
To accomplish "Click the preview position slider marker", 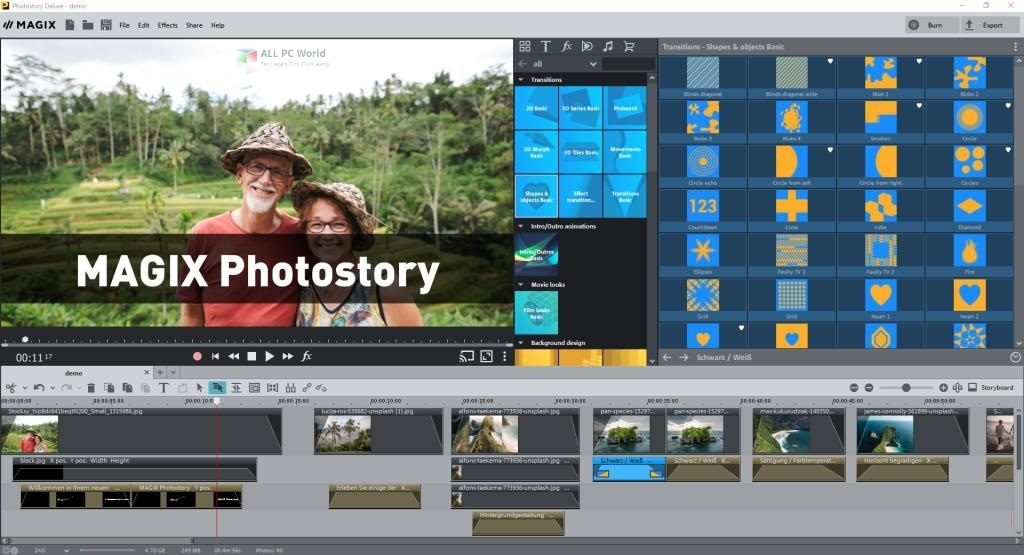I will (x=25, y=340).
